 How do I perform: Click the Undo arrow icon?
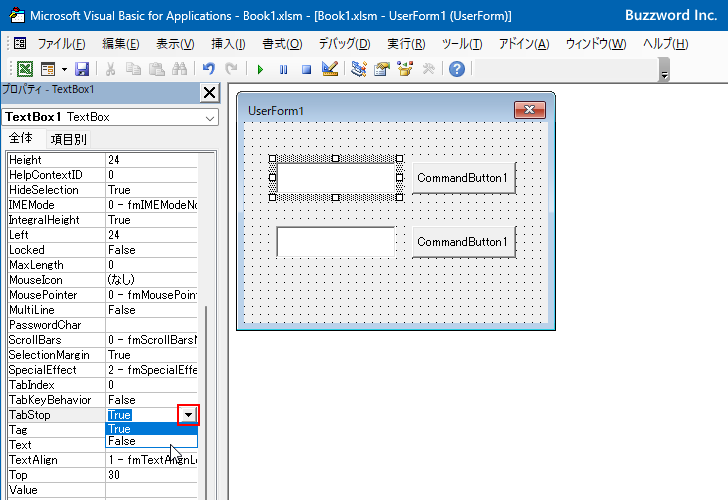[208, 69]
